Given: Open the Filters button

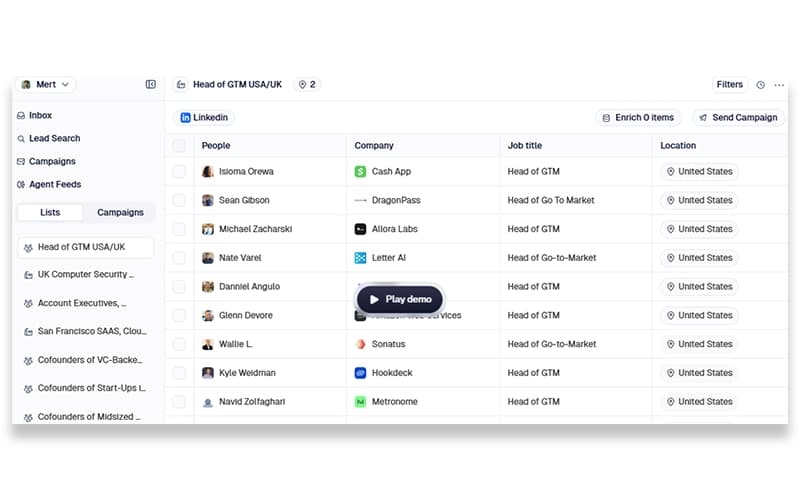Looking at the screenshot, I should pyautogui.click(x=730, y=84).
